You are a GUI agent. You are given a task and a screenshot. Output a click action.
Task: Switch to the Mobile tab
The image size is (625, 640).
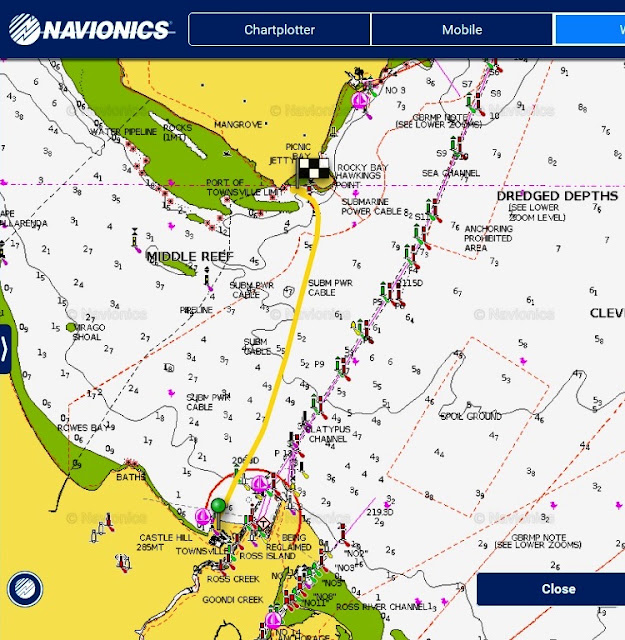462,29
